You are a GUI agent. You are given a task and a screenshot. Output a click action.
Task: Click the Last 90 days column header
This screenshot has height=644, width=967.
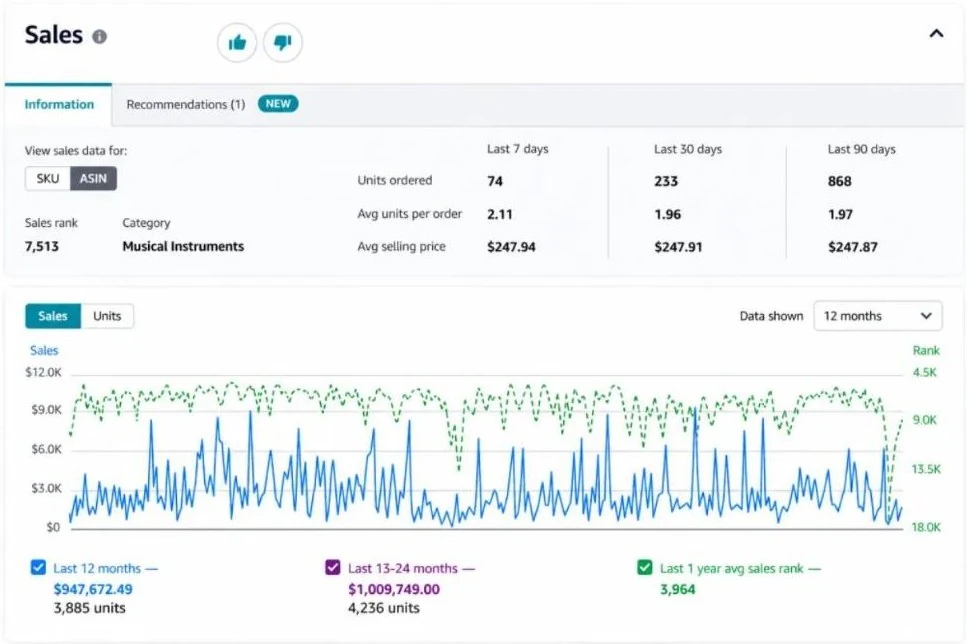(x=862, y=149)
